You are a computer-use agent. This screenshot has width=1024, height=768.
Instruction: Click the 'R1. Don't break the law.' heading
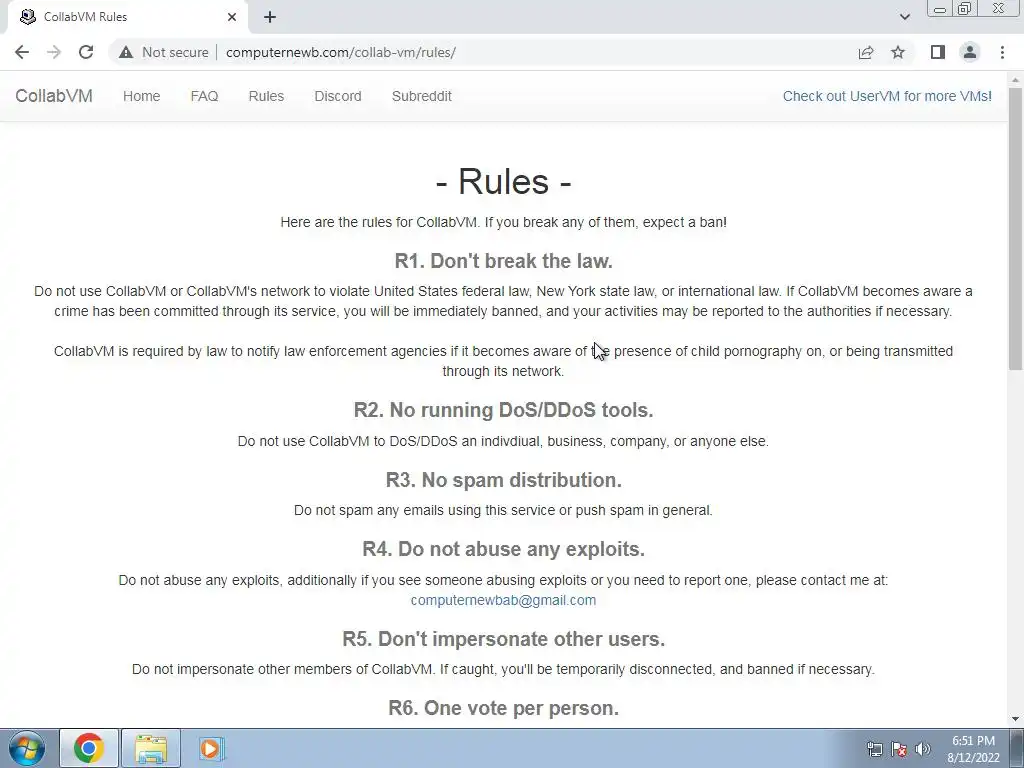coord(504,261)
